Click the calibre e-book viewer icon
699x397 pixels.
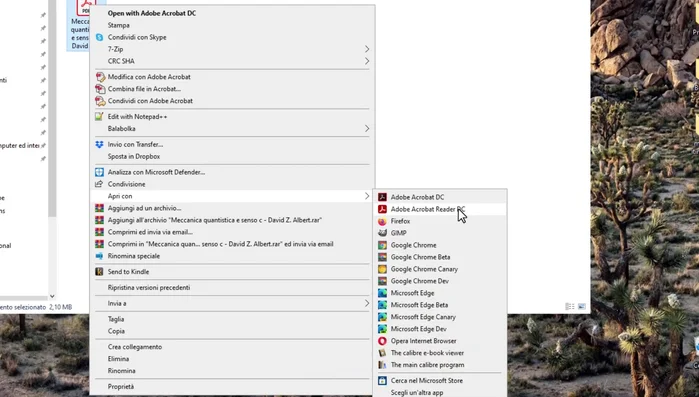382,353
